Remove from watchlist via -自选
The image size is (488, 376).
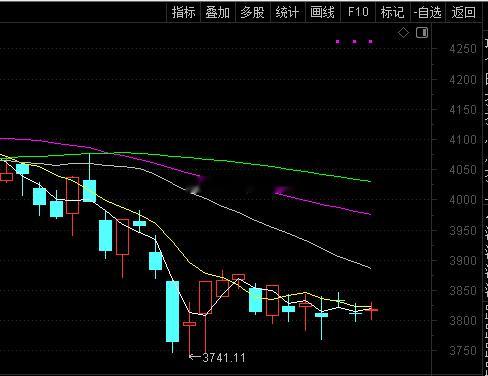click(x=428, y=13)
